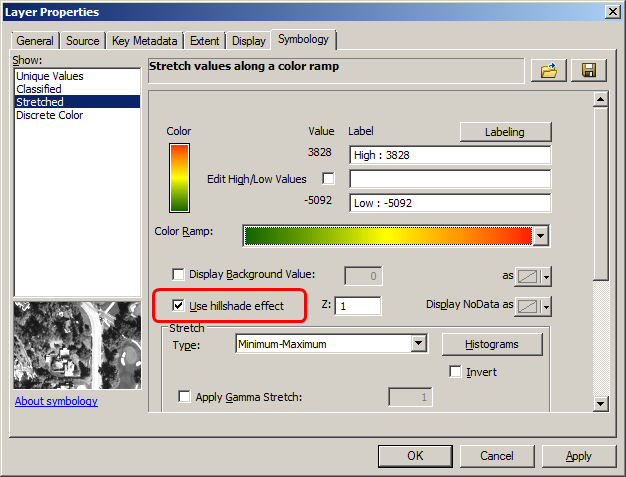Switch to the Key Metadata tab
Viewport: 626px width, 477px height.
tap(144, 41)
